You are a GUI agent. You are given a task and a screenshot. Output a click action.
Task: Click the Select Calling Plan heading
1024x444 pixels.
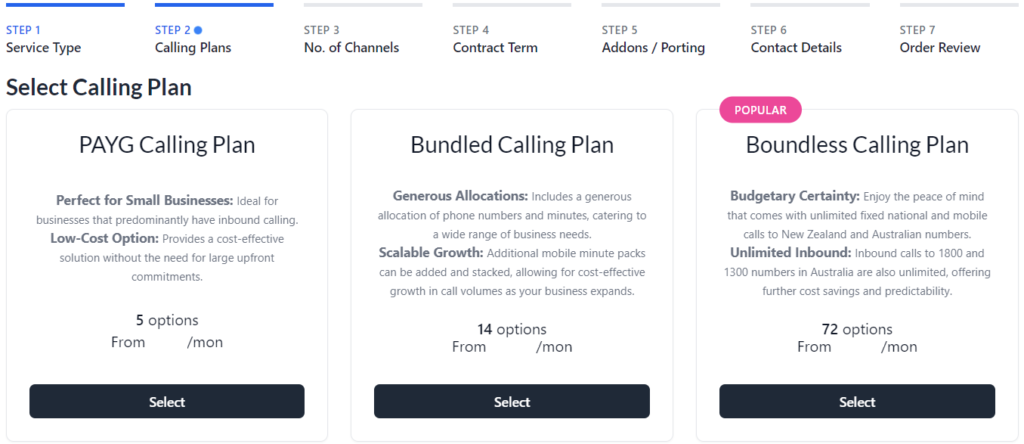click(99, 87)
